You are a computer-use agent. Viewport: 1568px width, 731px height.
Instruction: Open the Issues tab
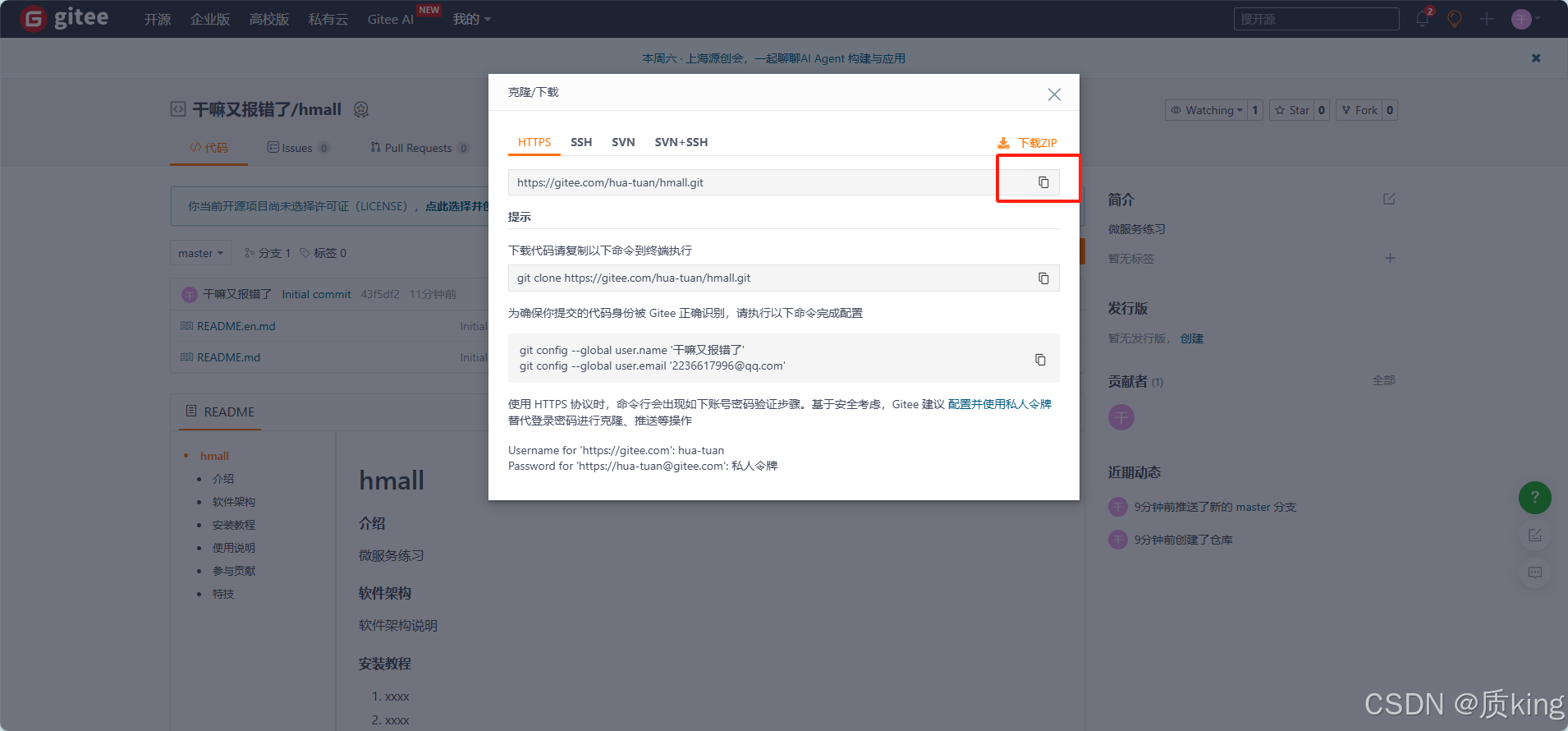pyautogui.click(x=298, y=148)
